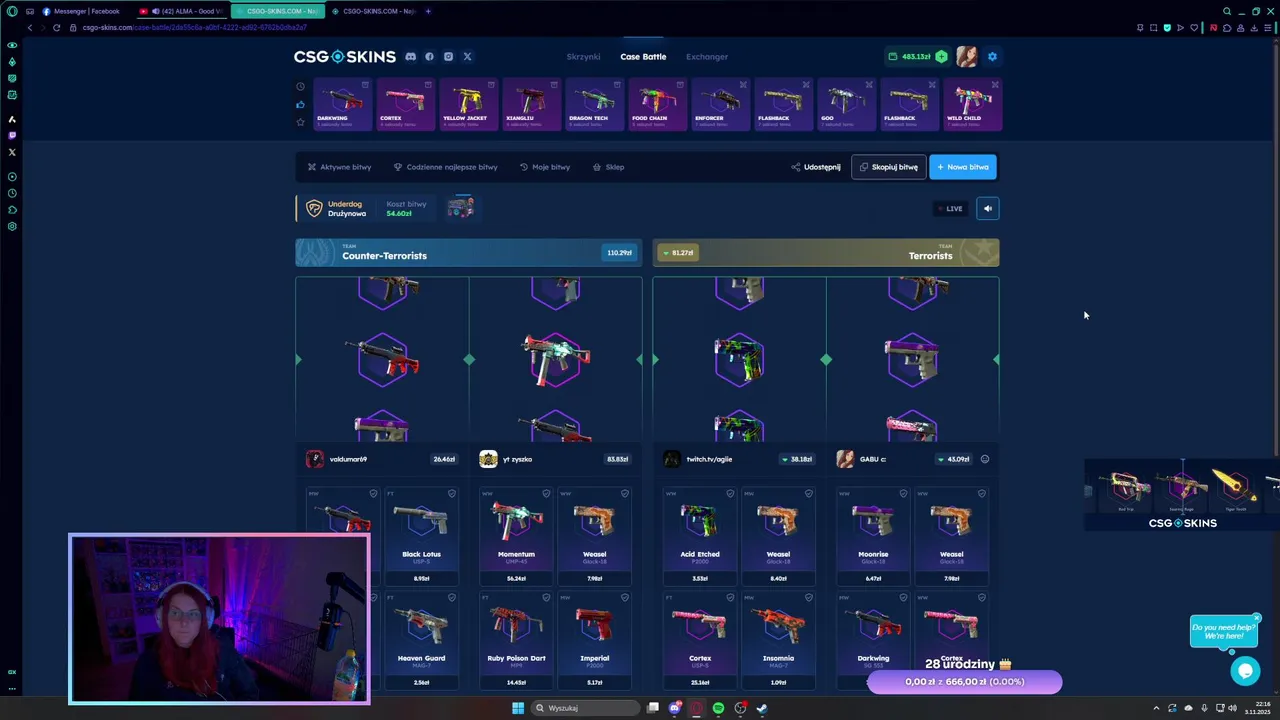The height and width of the screenshot is (720, 1280).
Task: Click the shield icon on Moonrise card
Action: pos(903,493)
